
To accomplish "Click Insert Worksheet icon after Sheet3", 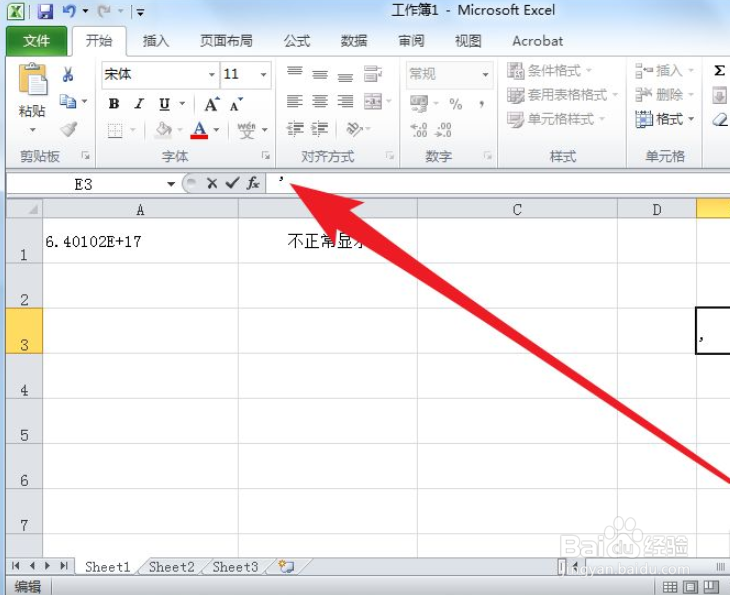I will tap(286, 566).
